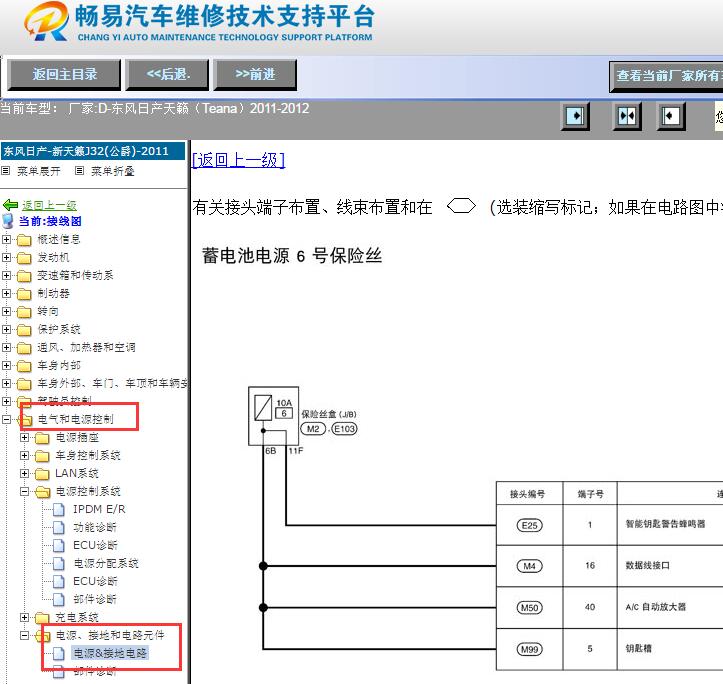Expand the 制动器 folder
The image size is (723, 684).
pos(6,293)
